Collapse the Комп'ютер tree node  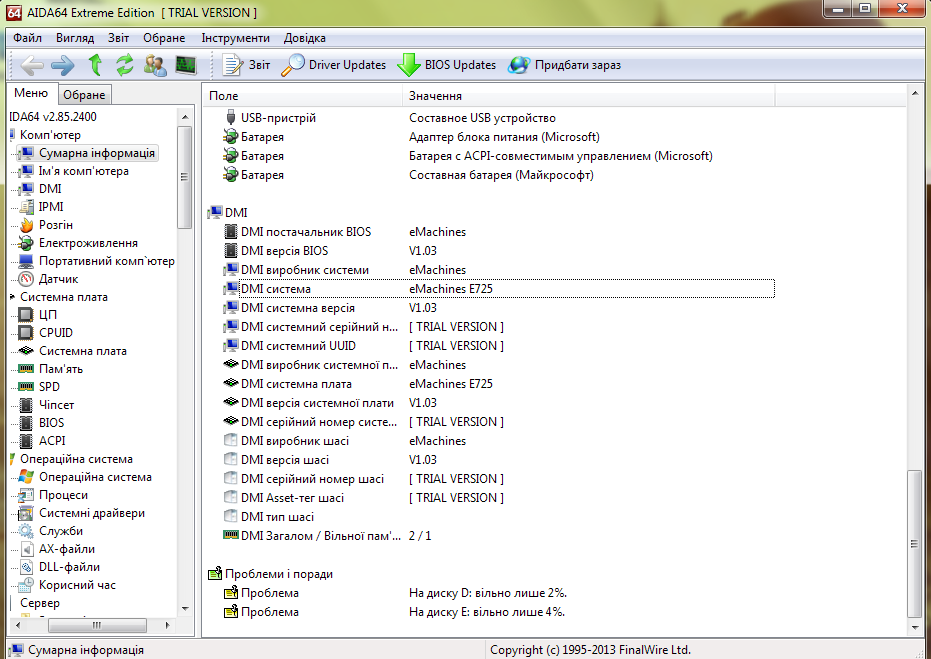[12, 135]
